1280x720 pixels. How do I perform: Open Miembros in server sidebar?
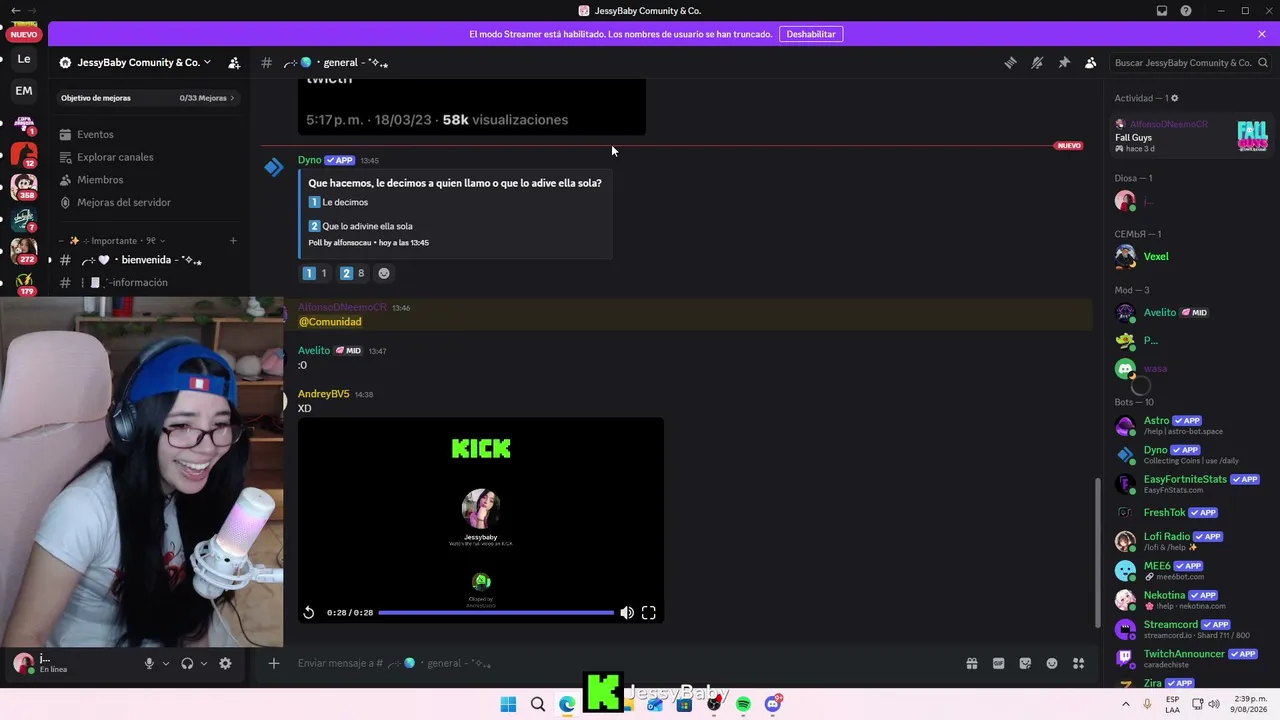[x=100, y=180]
